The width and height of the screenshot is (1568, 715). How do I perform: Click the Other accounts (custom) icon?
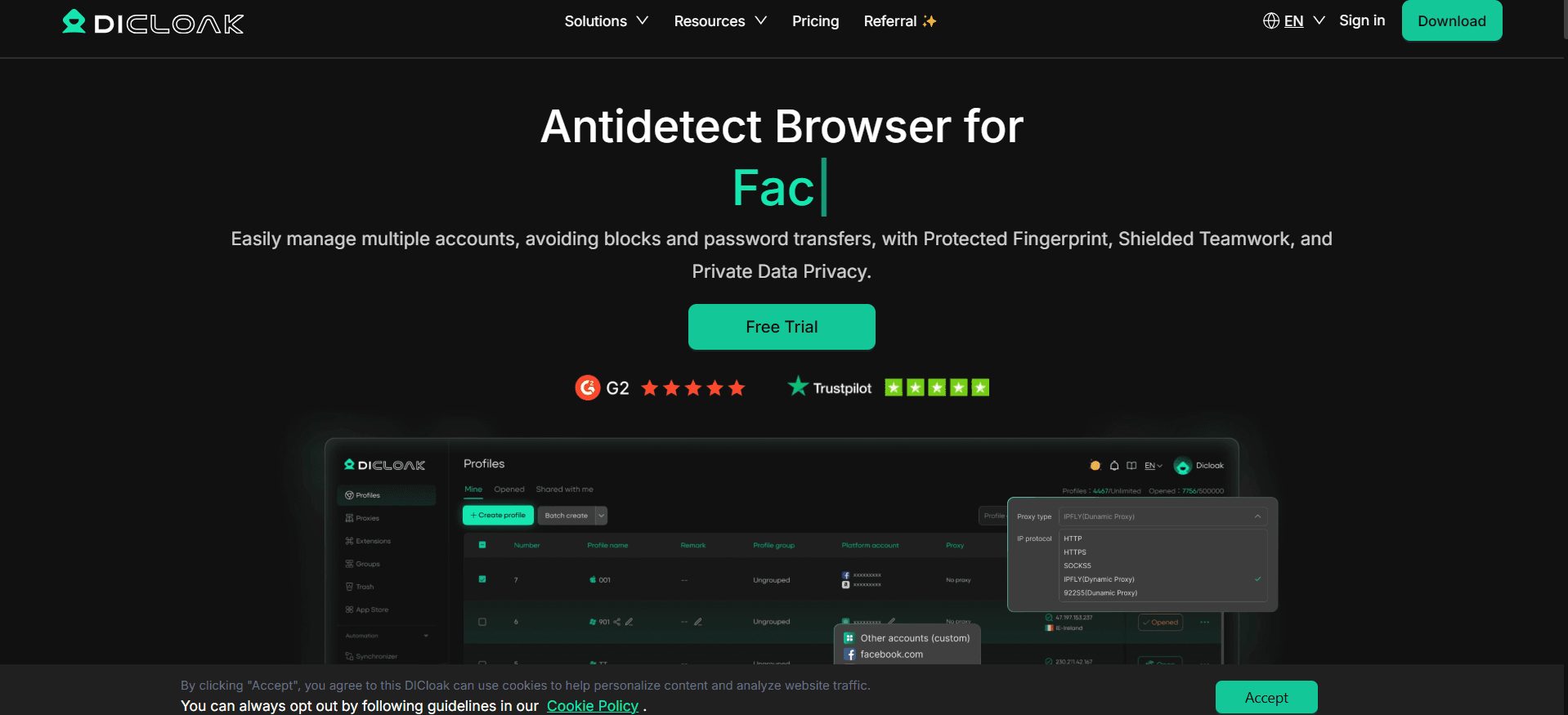point(849,638)
